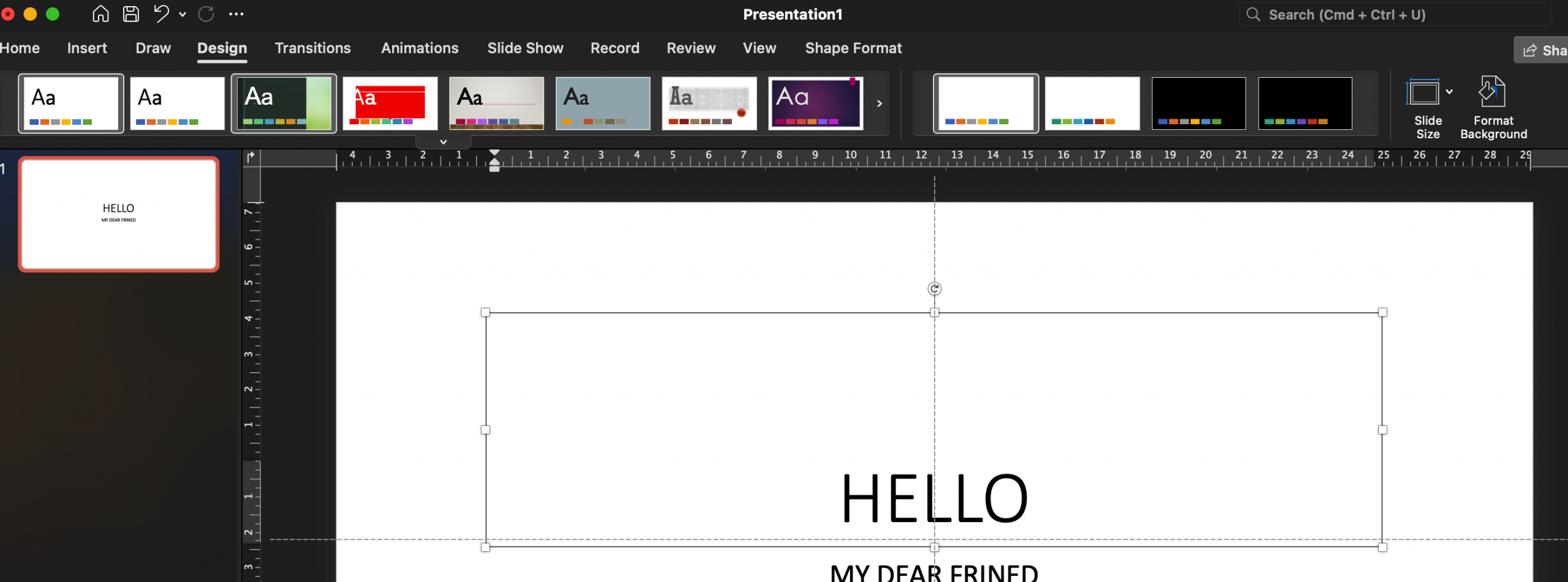Click the Home icon in title bar
The height and width of the screenshot is (582, 1568).
tap(100, 13)
